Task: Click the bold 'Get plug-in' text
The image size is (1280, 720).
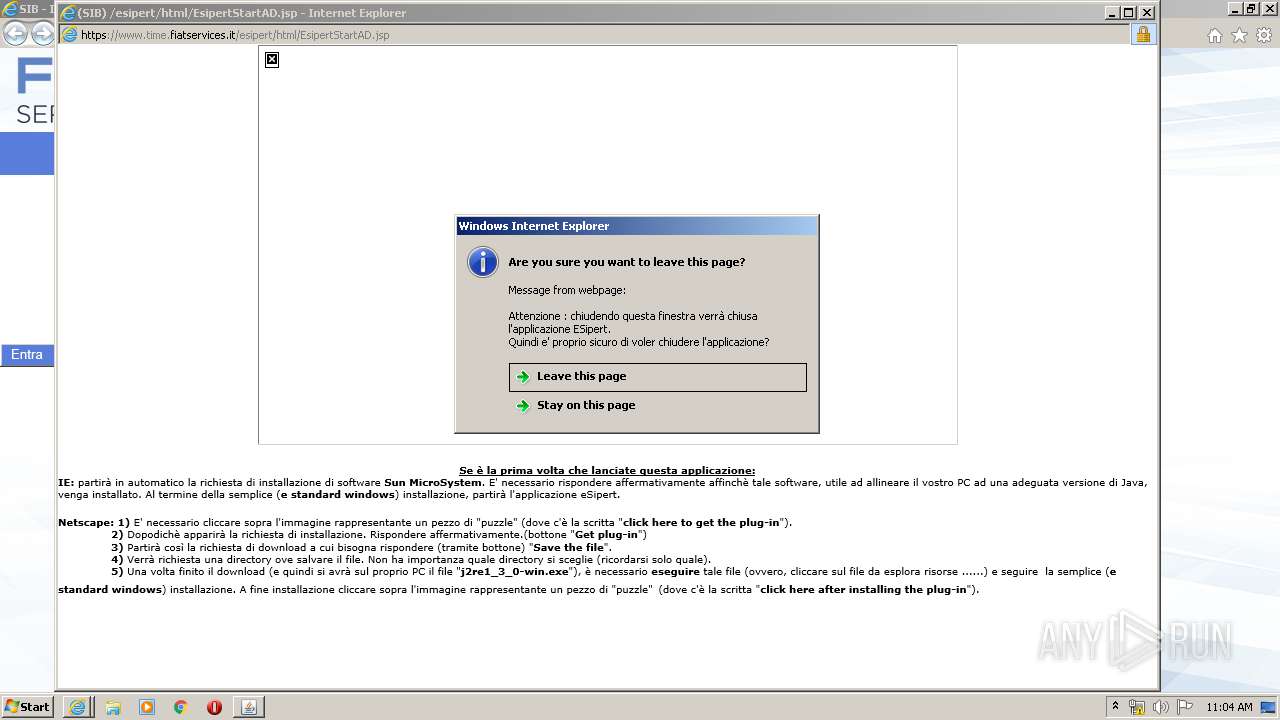Action: 607,535
